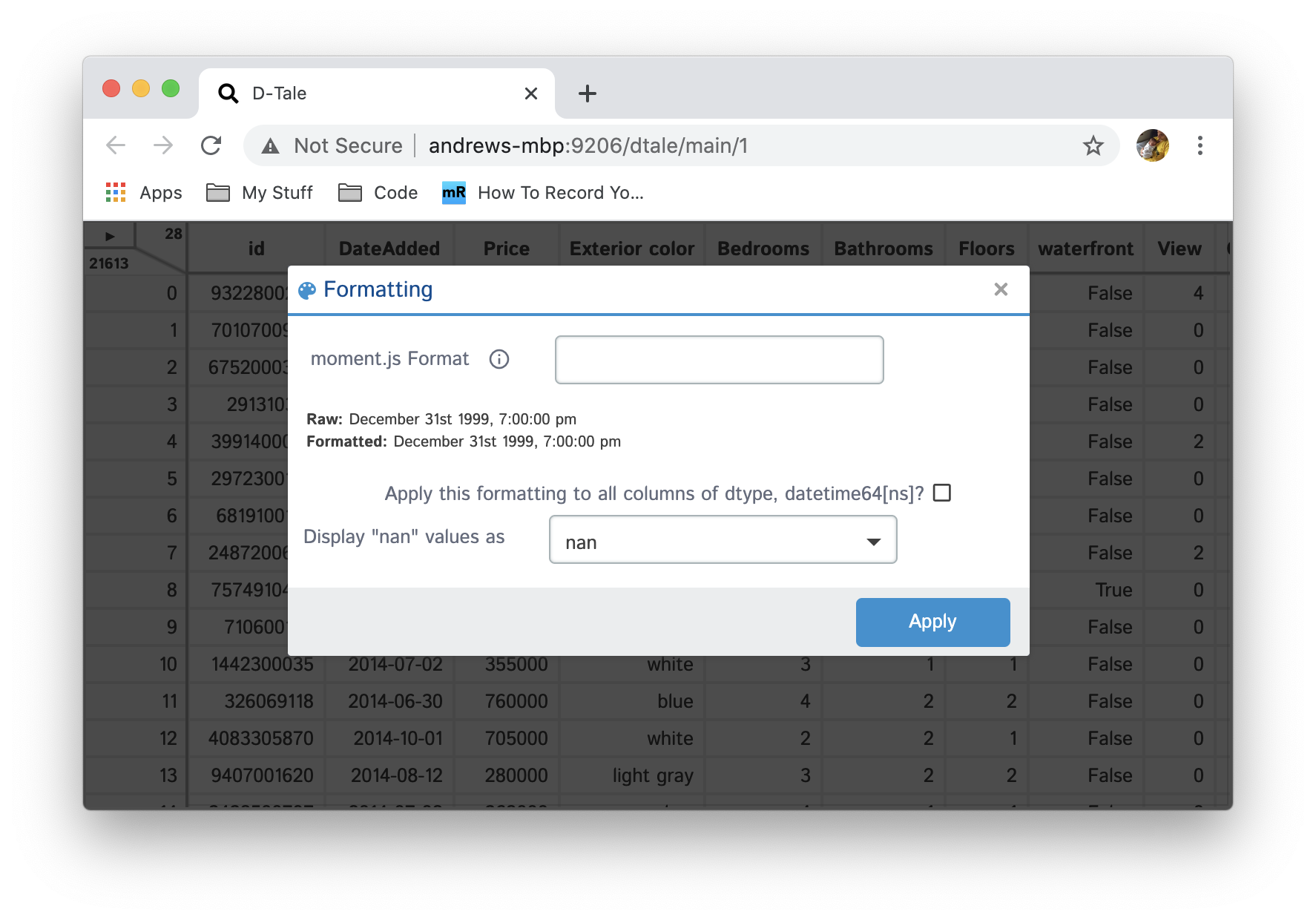1316x920 pixels.
Task: Open the D-Tale main menu triangle
Action: point(110,236)
